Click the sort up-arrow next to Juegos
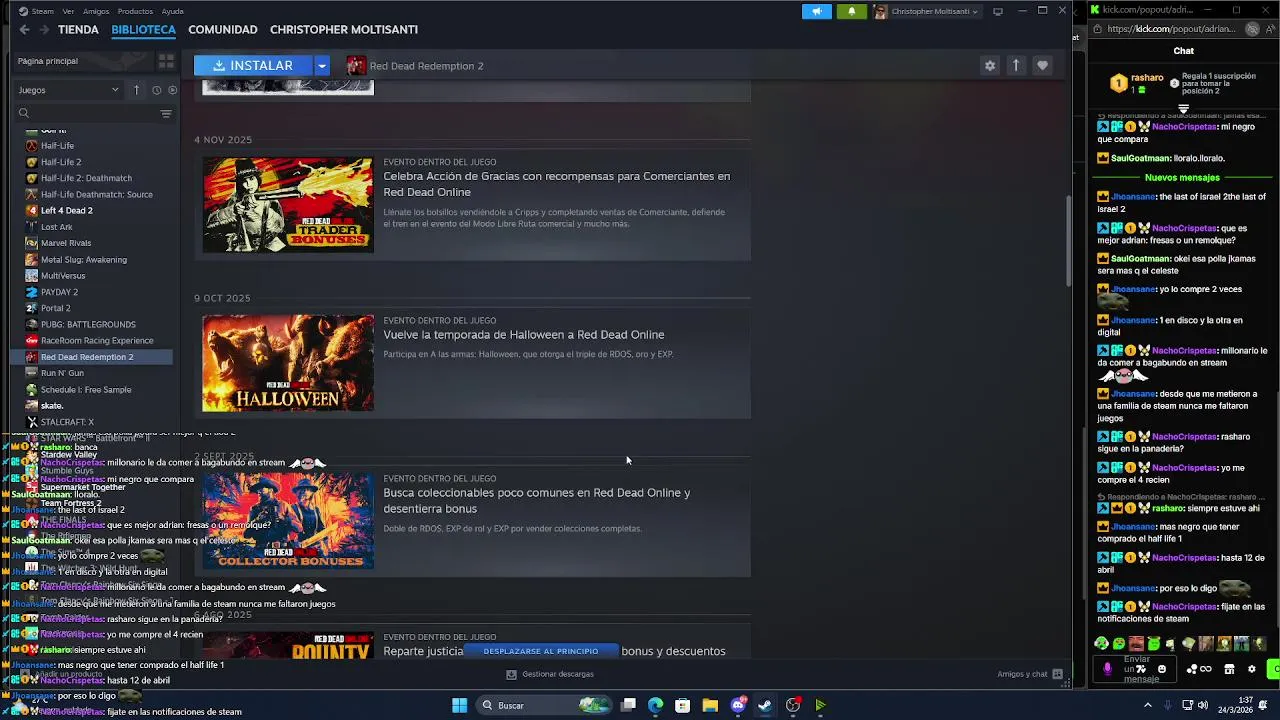Screen dimensions: 1280x720 click(x=137, y=90)
